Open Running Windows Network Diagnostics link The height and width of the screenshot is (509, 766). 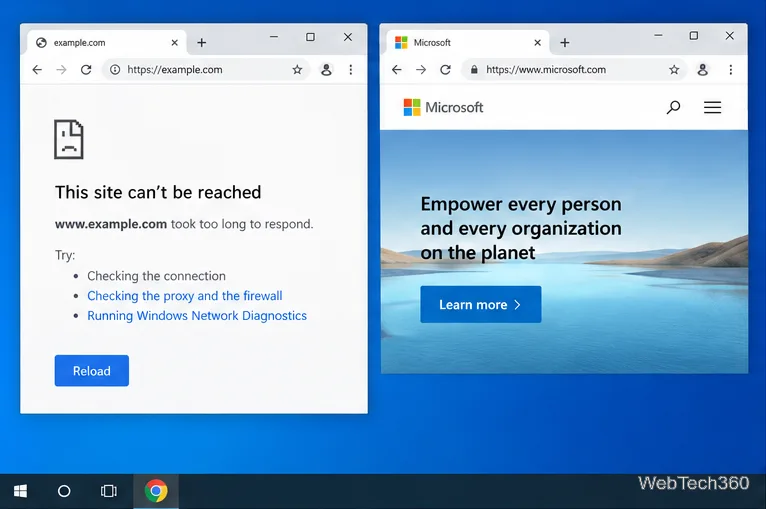pos(197,316)
